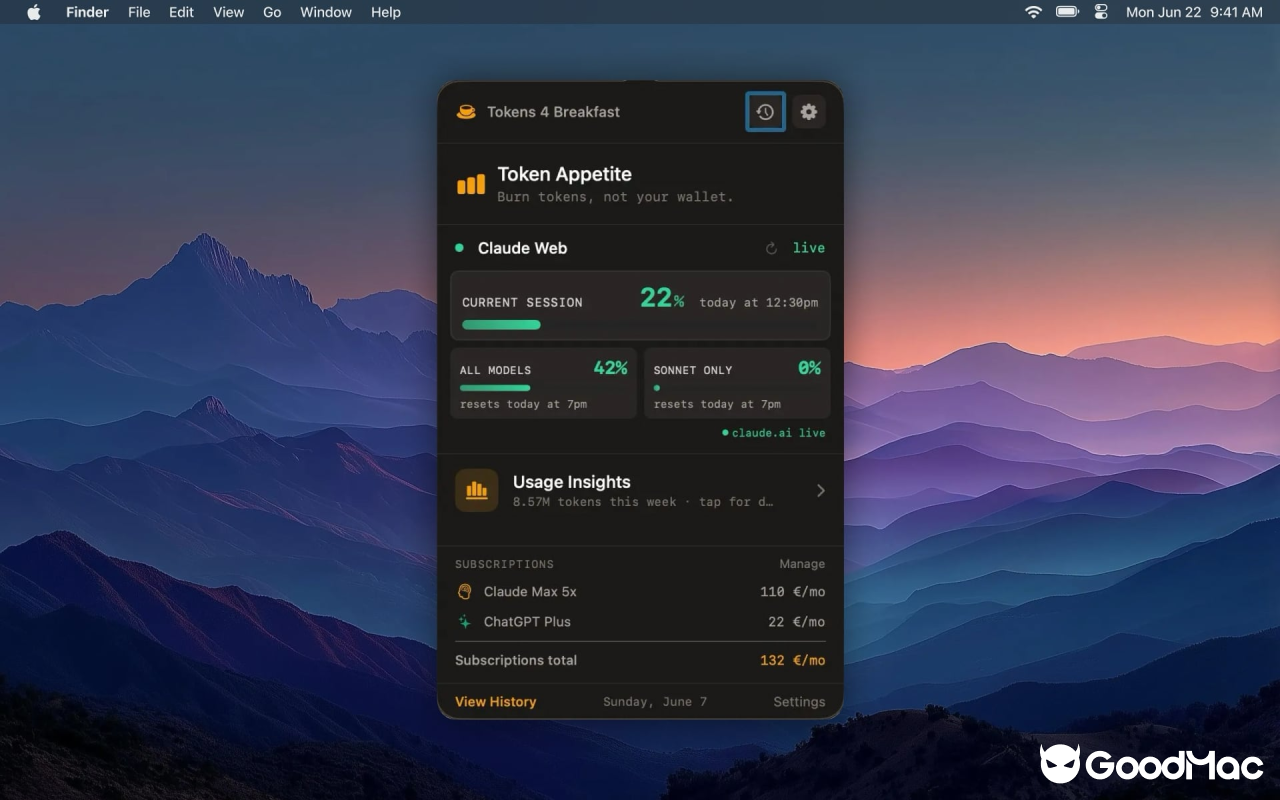Open the Apple menu
The image size is (1280, 800).
34,12
